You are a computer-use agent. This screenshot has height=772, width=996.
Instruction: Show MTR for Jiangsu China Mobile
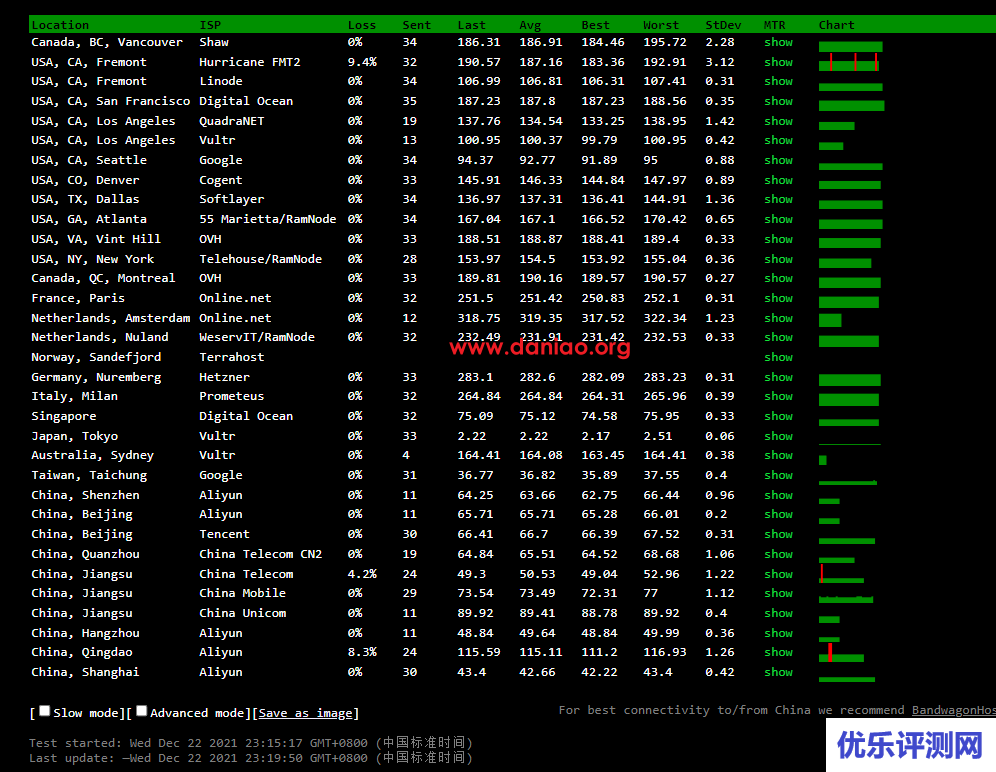tap(778, 593)
